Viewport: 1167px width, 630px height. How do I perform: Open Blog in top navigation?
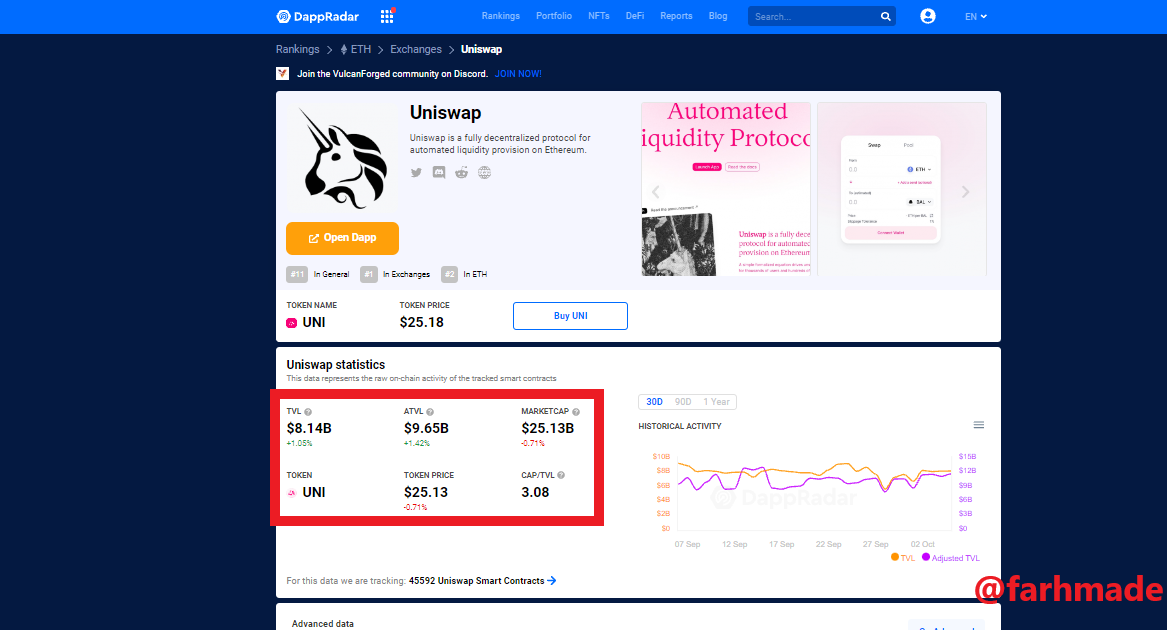[x=718, y=16]
